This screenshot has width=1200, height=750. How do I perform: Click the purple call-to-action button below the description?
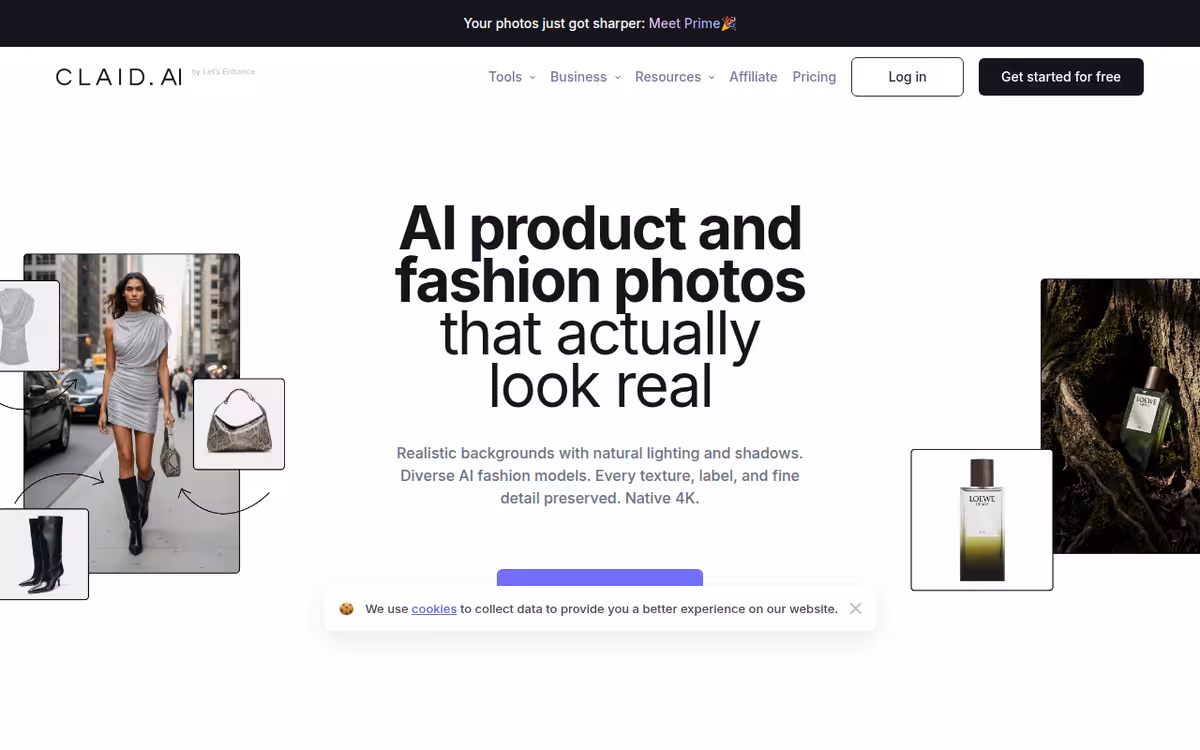pos(600,580)
